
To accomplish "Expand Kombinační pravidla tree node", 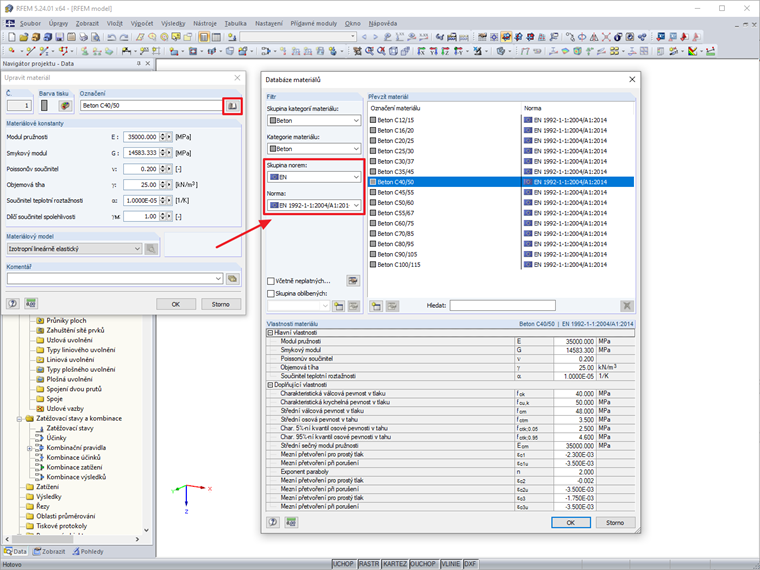I will point(29,448).
